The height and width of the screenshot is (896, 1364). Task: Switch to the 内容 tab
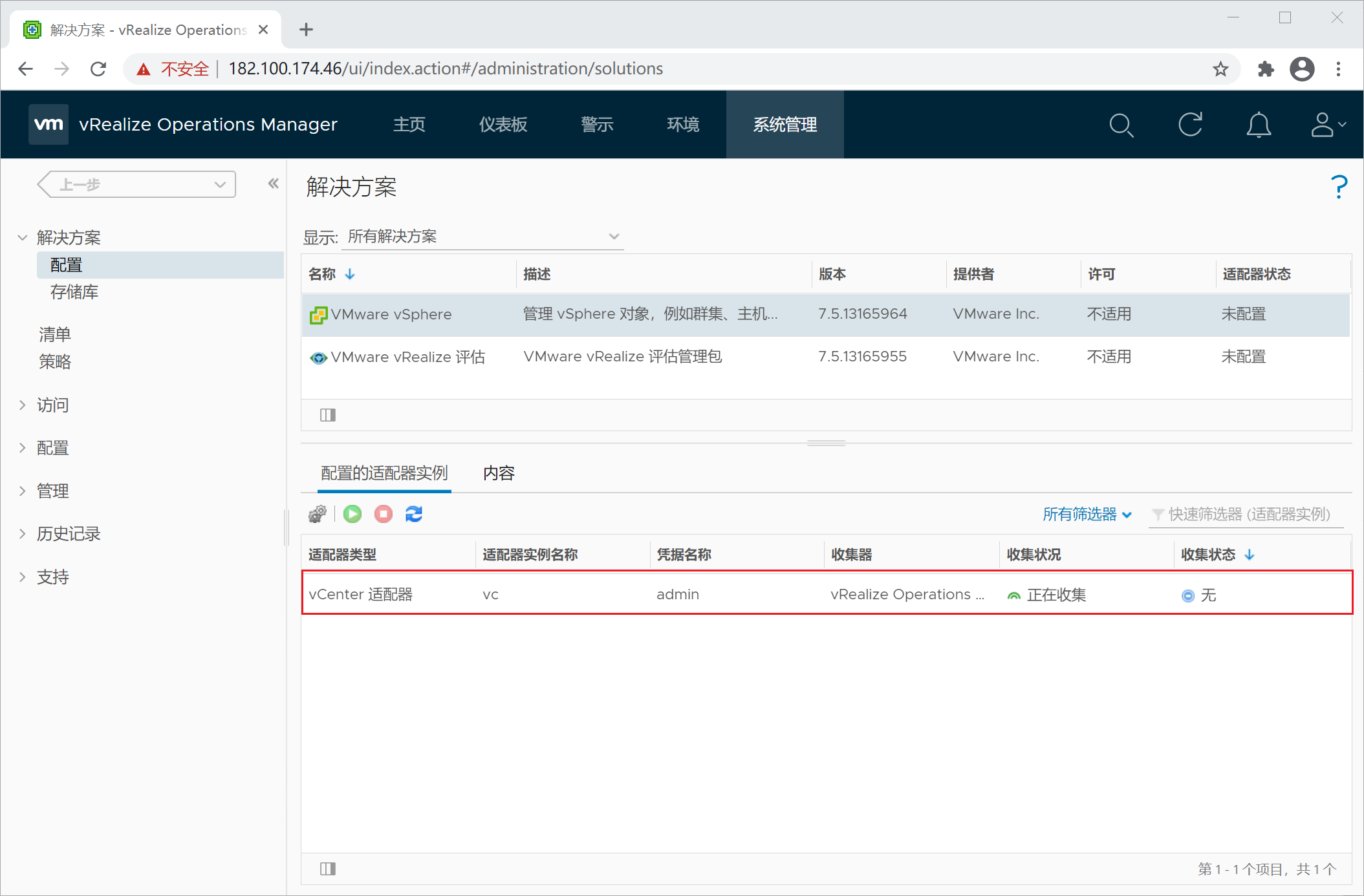click(x=499, y=473)
